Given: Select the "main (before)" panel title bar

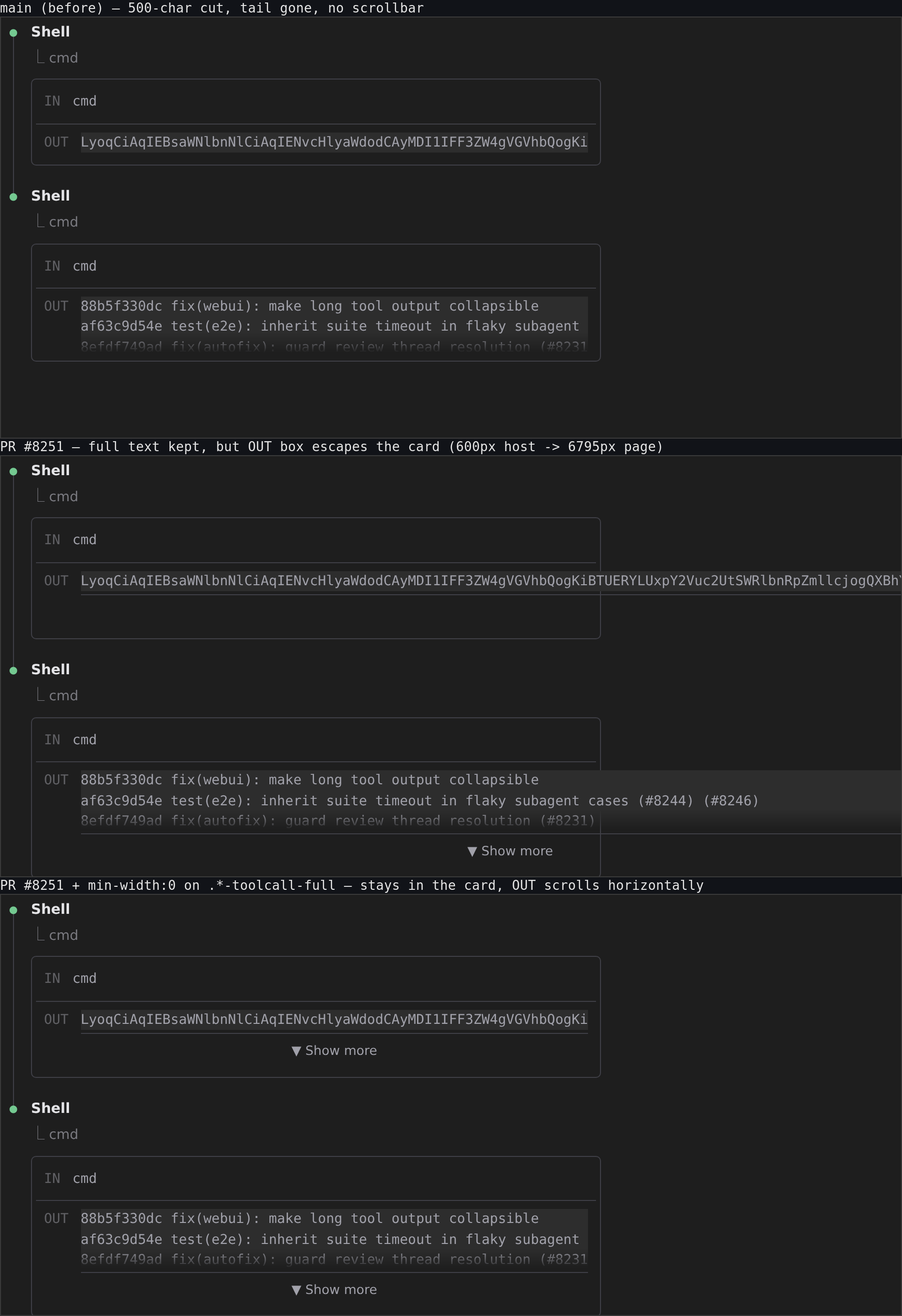Looking at the screenshot, I should [450, 8].
